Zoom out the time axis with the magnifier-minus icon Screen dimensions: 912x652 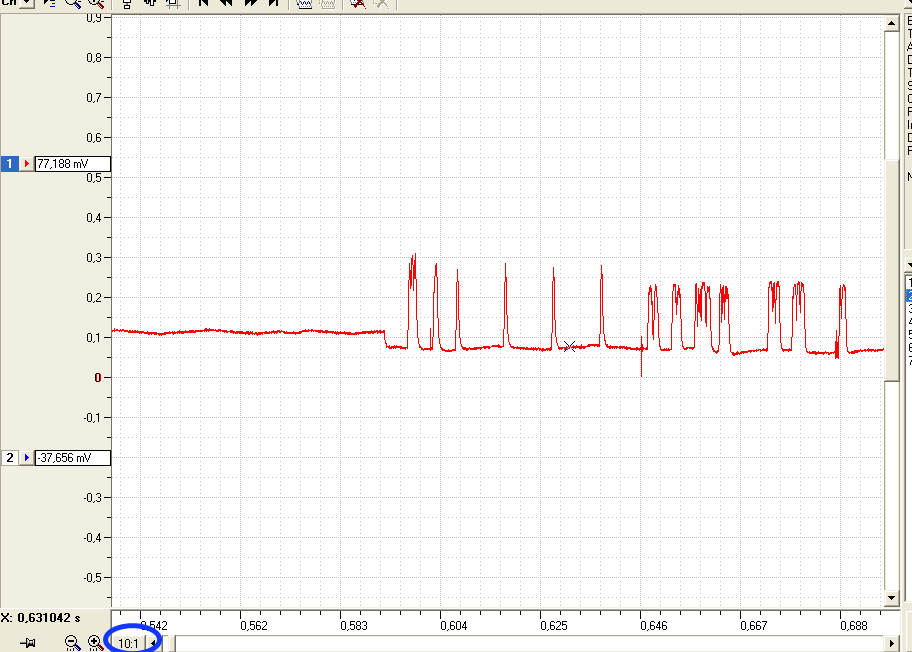coord(72,643)
